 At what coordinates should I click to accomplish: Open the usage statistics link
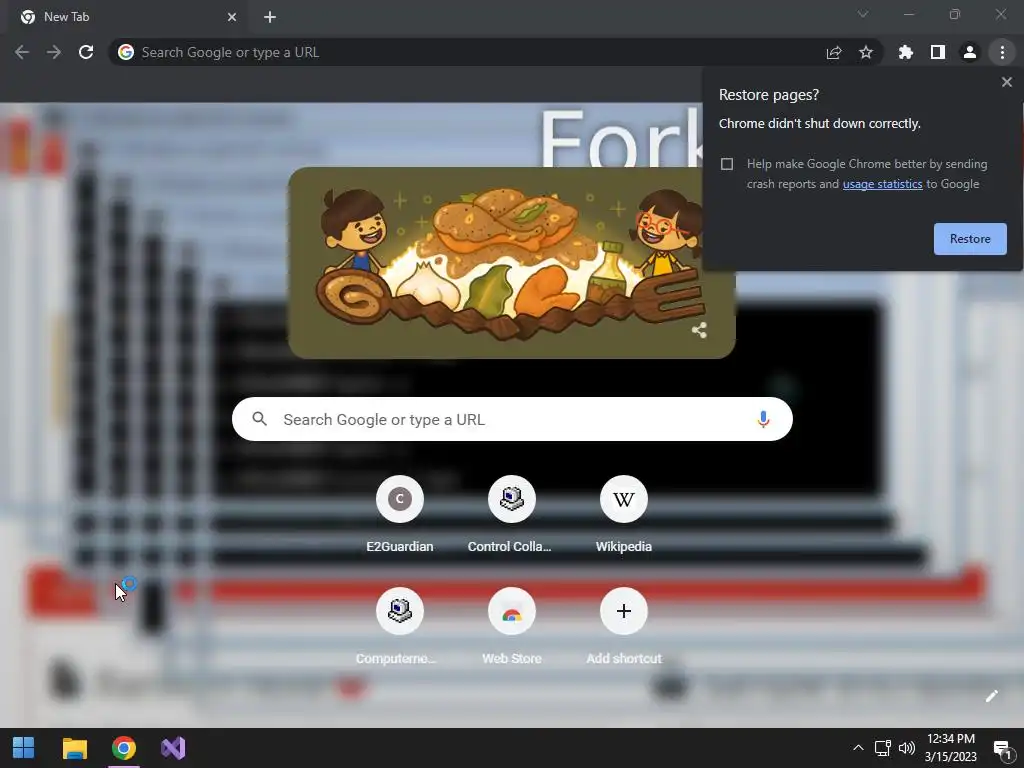click(x=882, y=184)
